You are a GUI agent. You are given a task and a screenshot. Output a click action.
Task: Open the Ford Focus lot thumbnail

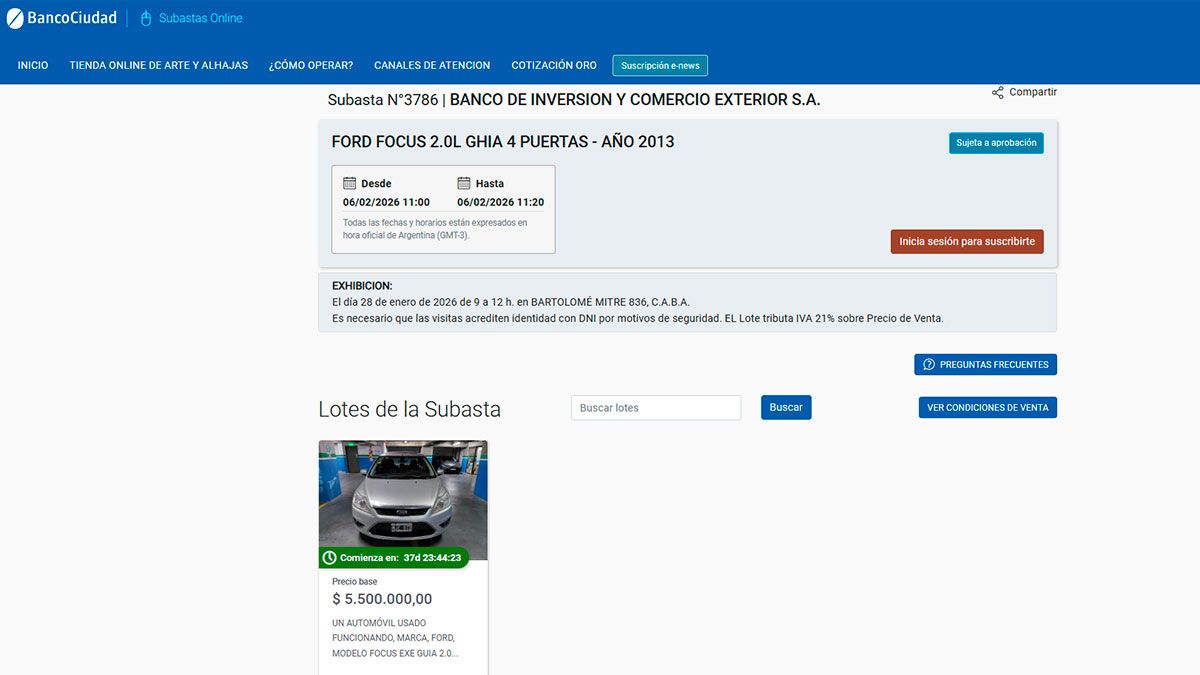pos(403,495)
